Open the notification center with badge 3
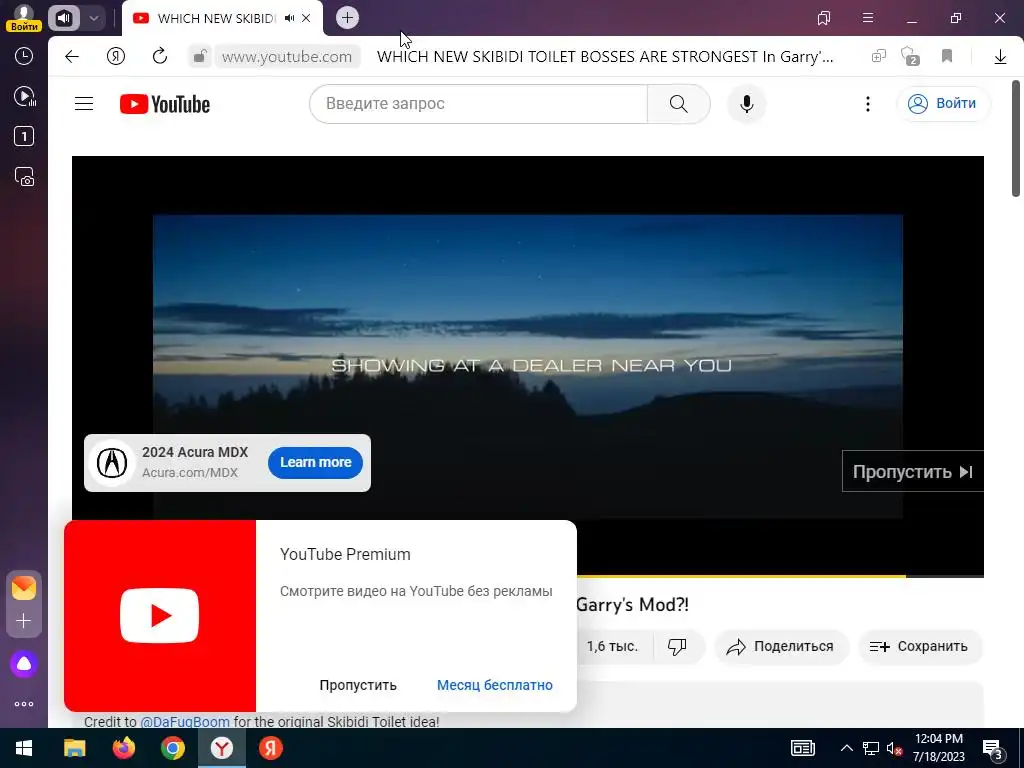 coord(993,748)
